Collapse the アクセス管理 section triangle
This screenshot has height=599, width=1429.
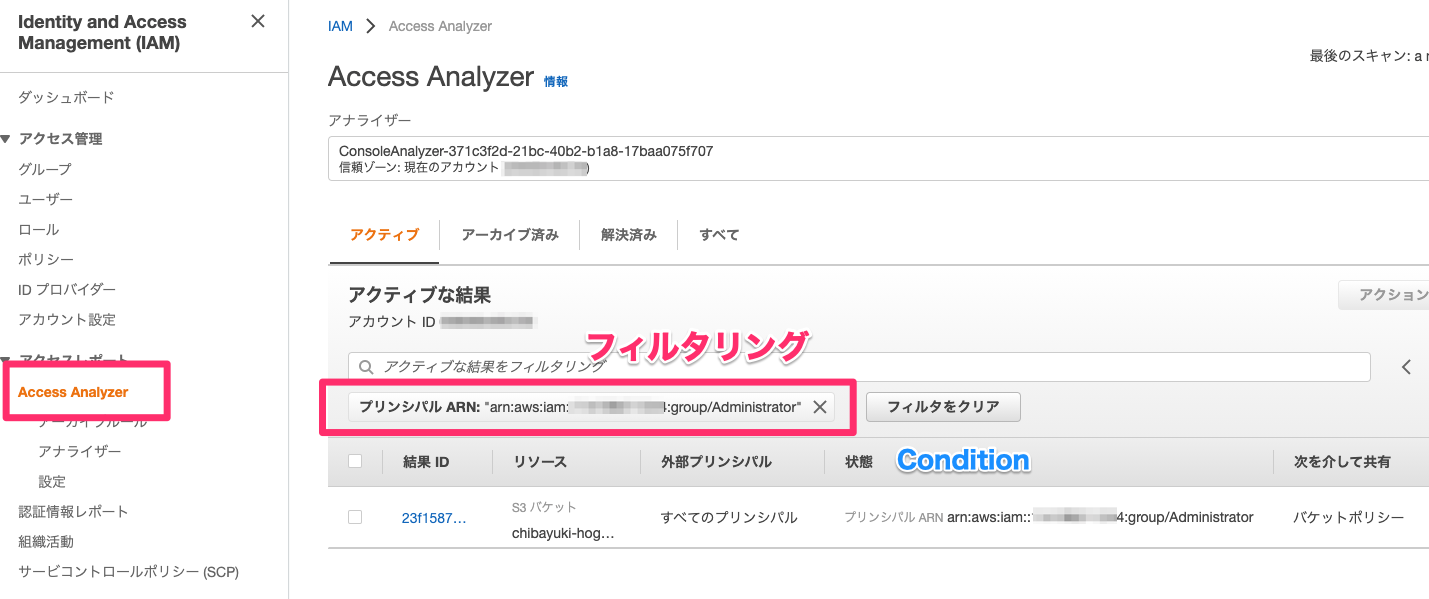[x=6, y=139]
